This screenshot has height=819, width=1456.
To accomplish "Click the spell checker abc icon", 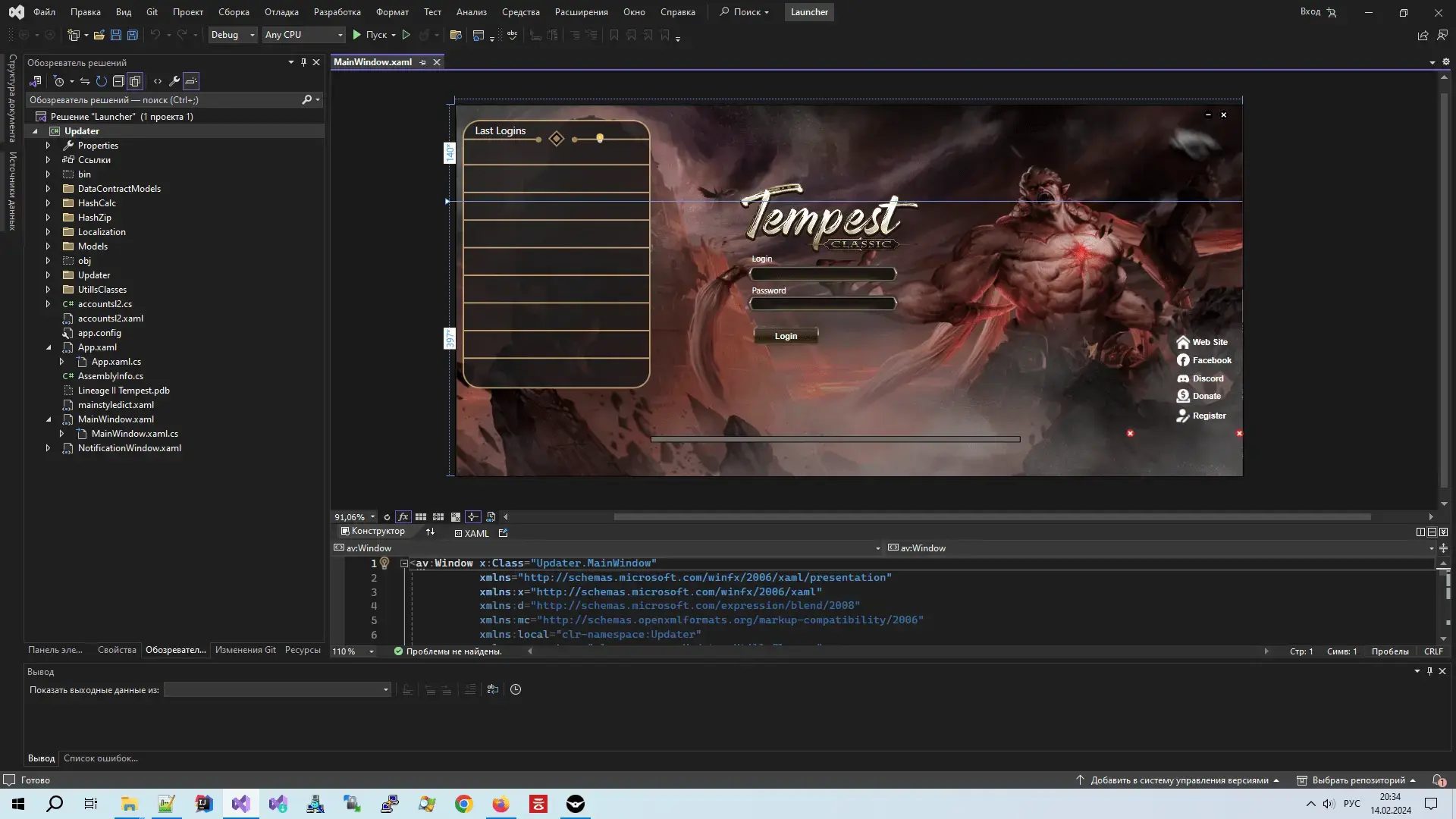I will [513, 35].
